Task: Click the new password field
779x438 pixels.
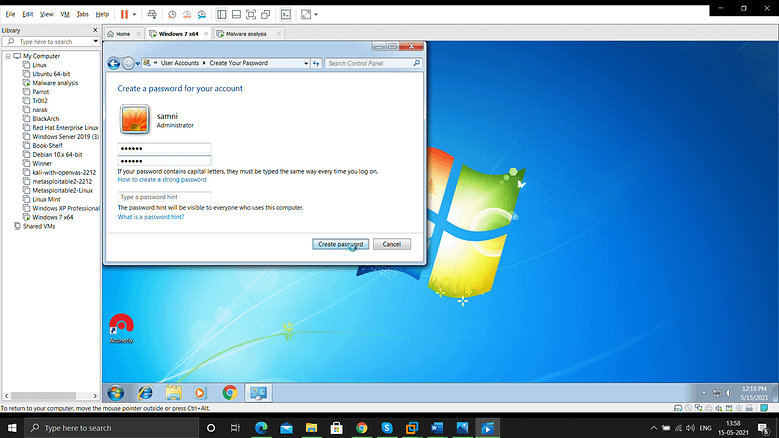Action: pyautogui.click(x=164, y=148)
